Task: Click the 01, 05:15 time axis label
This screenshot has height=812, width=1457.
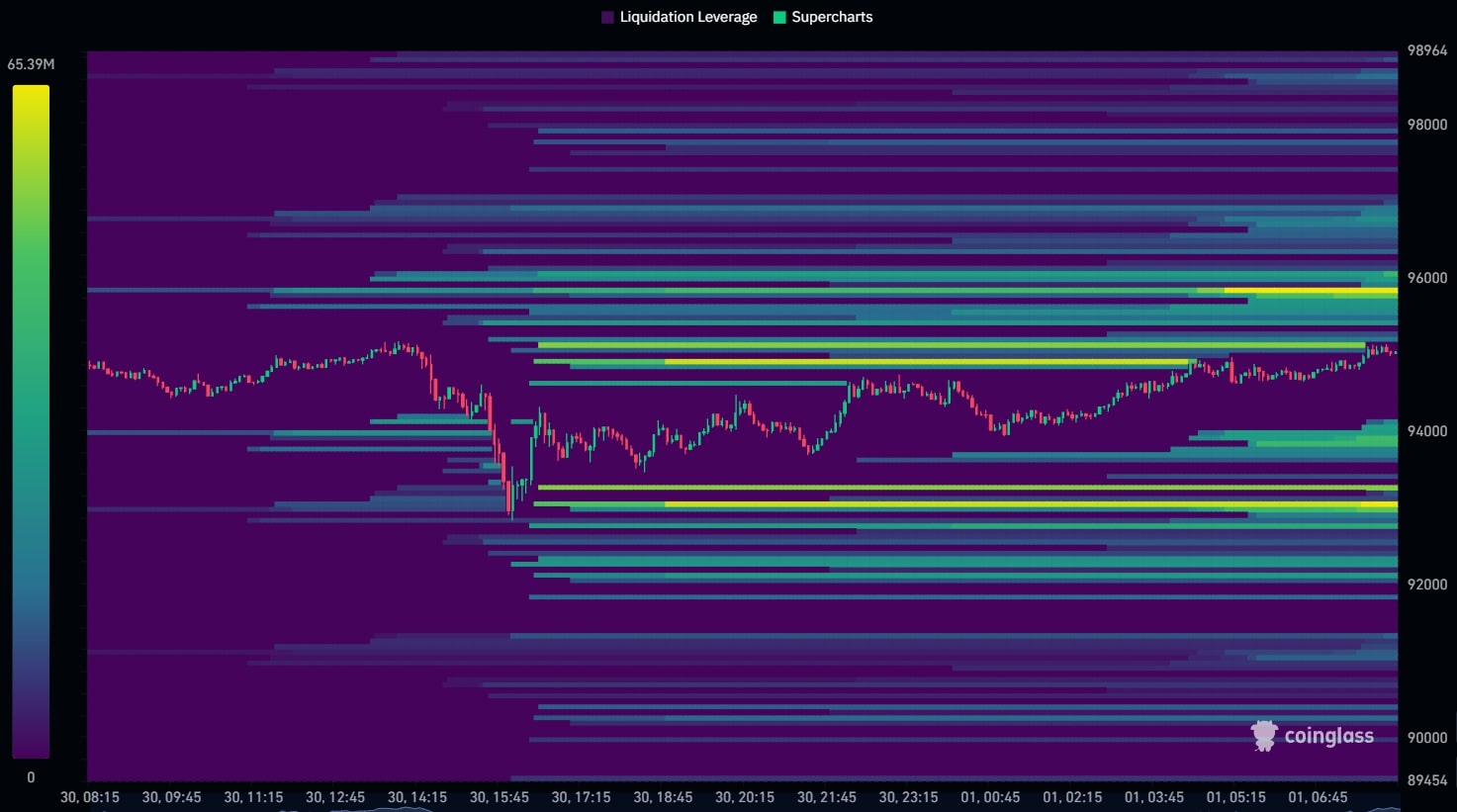Action: coord(1236,797)
